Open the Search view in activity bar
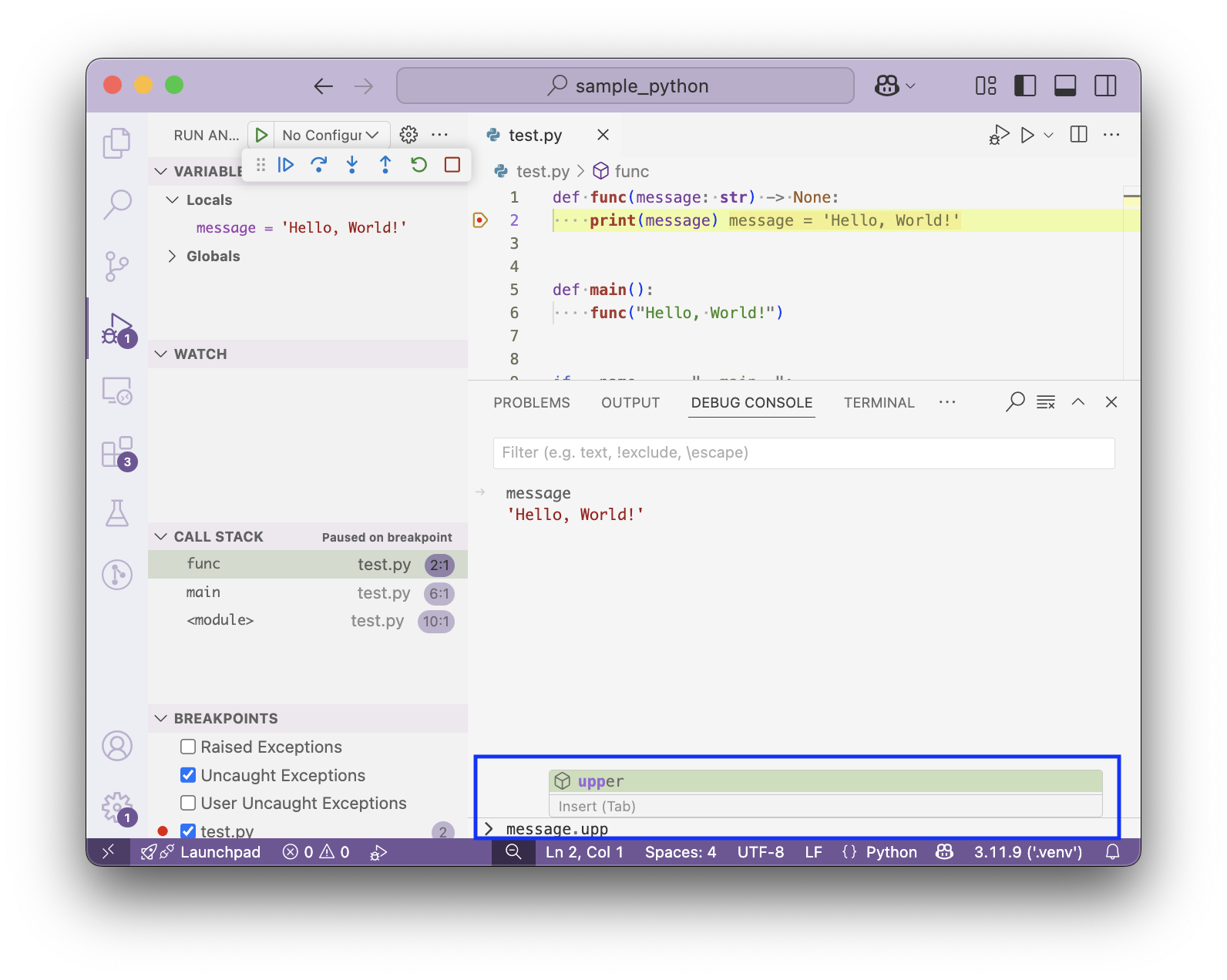Screen dimensions: 1227x980 [117, 205]
